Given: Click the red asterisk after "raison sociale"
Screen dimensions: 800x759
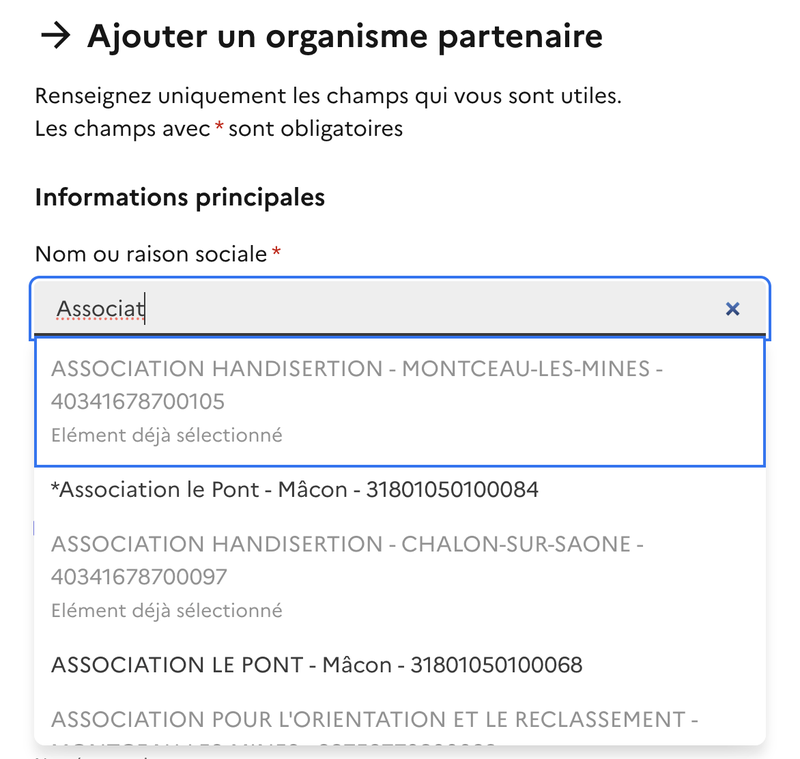Looking at the screenshot, I should [276, 254].
